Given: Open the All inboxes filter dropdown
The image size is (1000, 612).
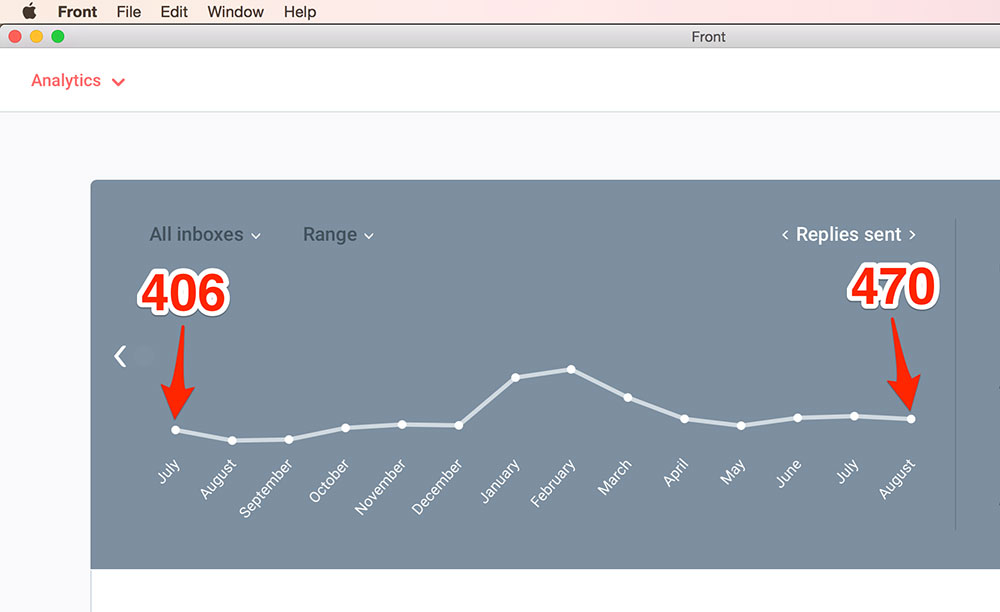Looking at the screenshot, I should coord(205,235).
